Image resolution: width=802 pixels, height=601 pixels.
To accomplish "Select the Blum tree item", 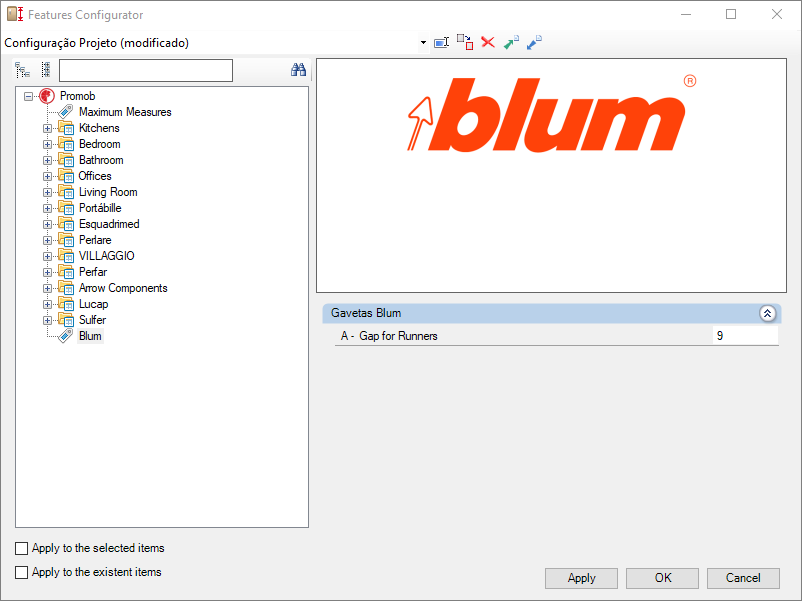I will pyautogui.click(x=90, y=336).
